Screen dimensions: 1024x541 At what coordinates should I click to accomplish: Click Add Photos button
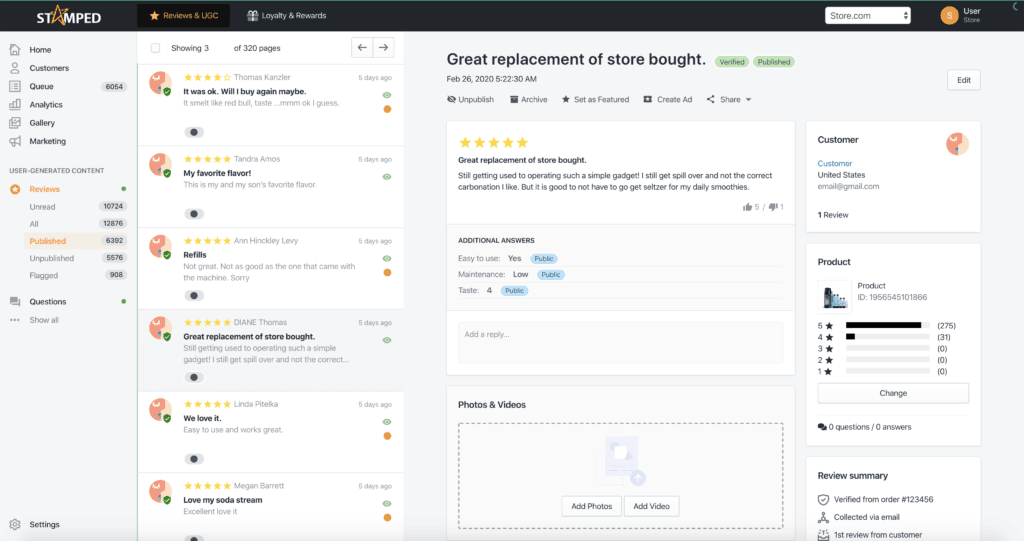(592, 506)
